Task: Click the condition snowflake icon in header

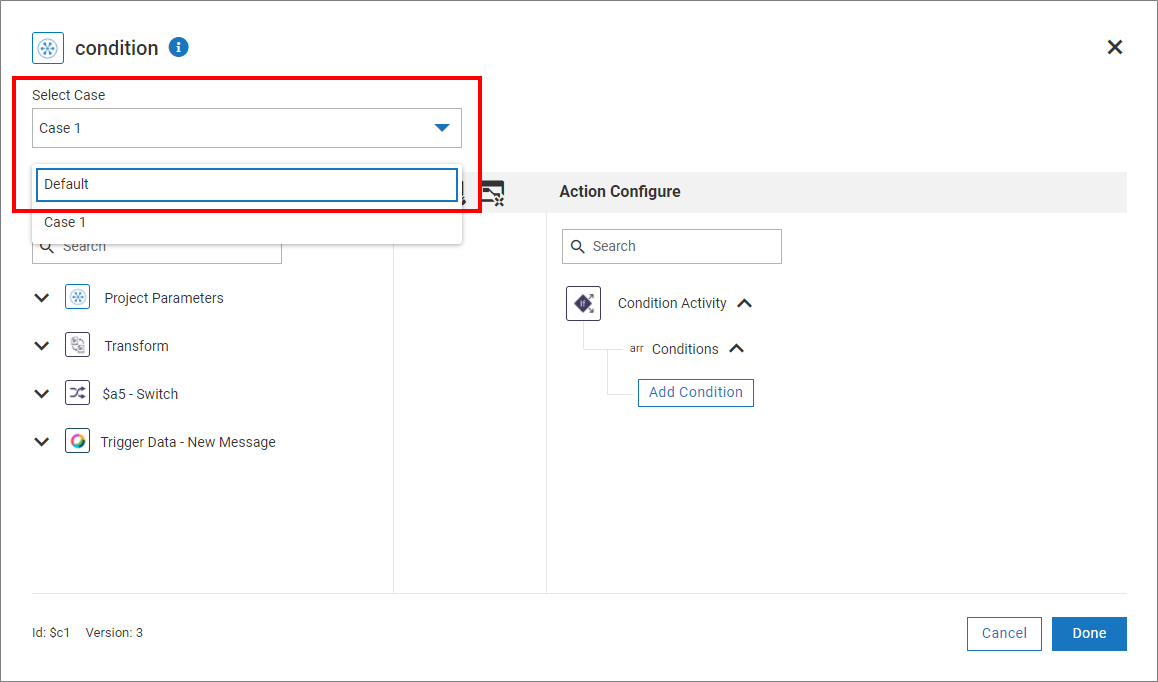Action: (48, 48)
